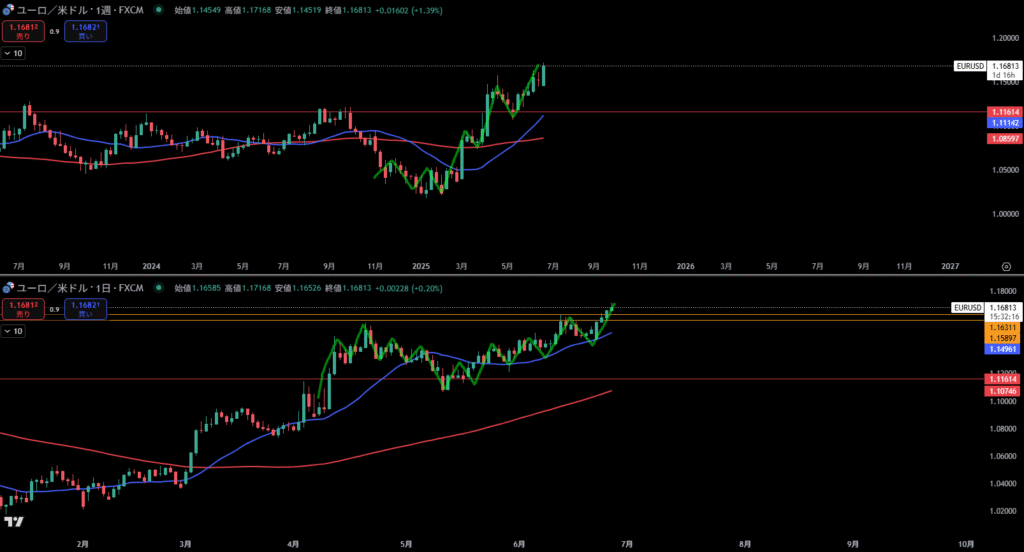Click the EURUSD price label on daily chart

tap(967, 307)
